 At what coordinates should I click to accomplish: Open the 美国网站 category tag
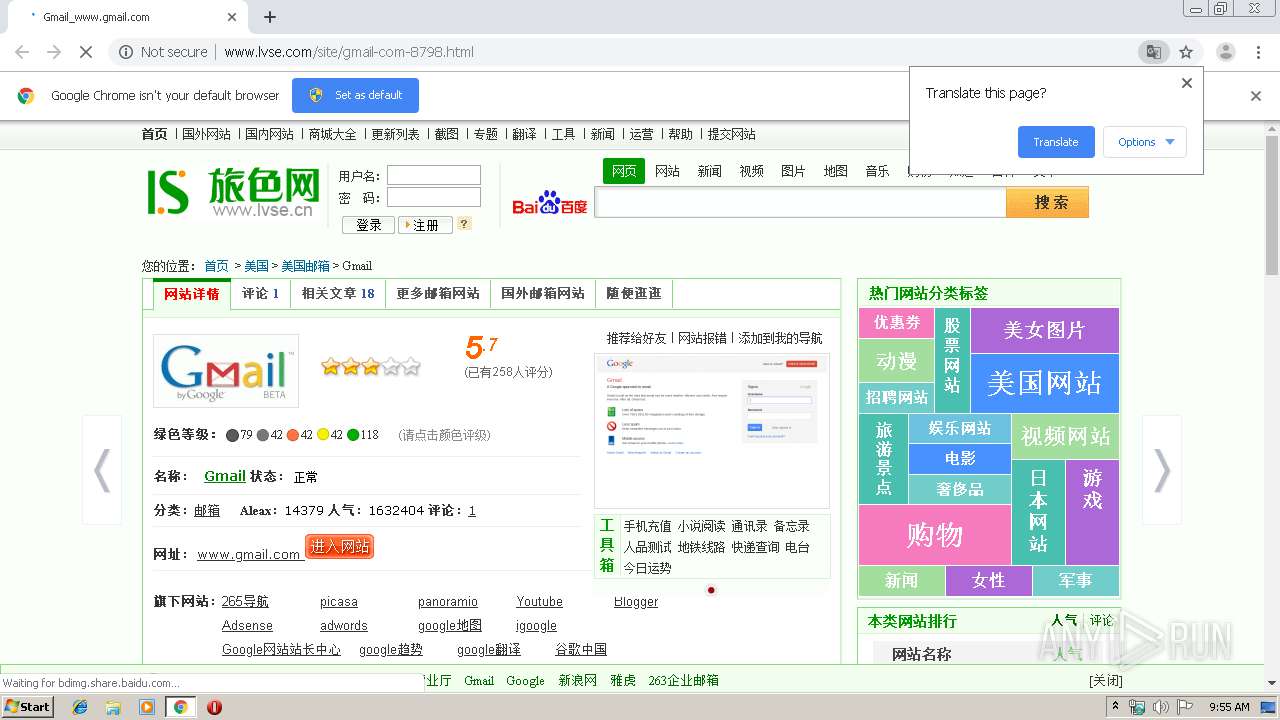click(1044, 383)
